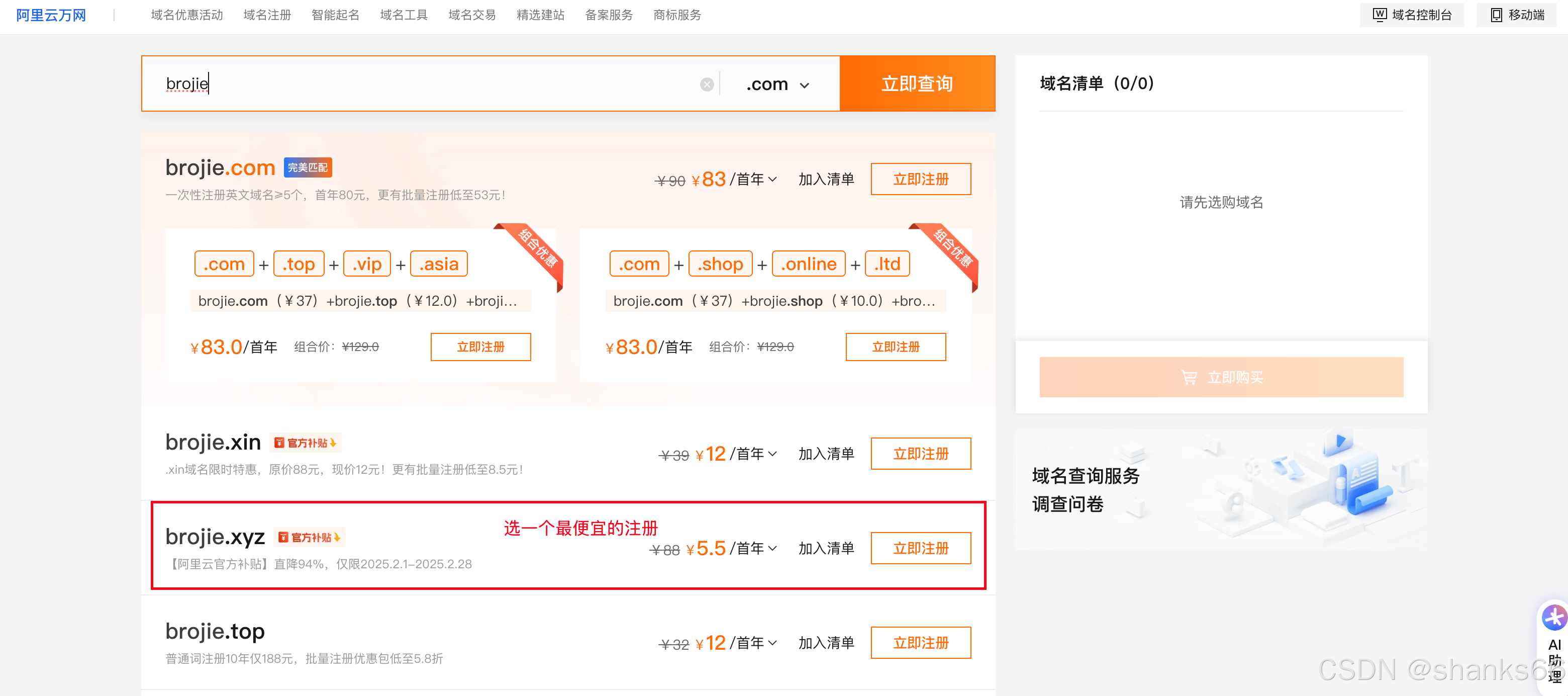
Task: Click the domain console icon
Action: 1380,15
